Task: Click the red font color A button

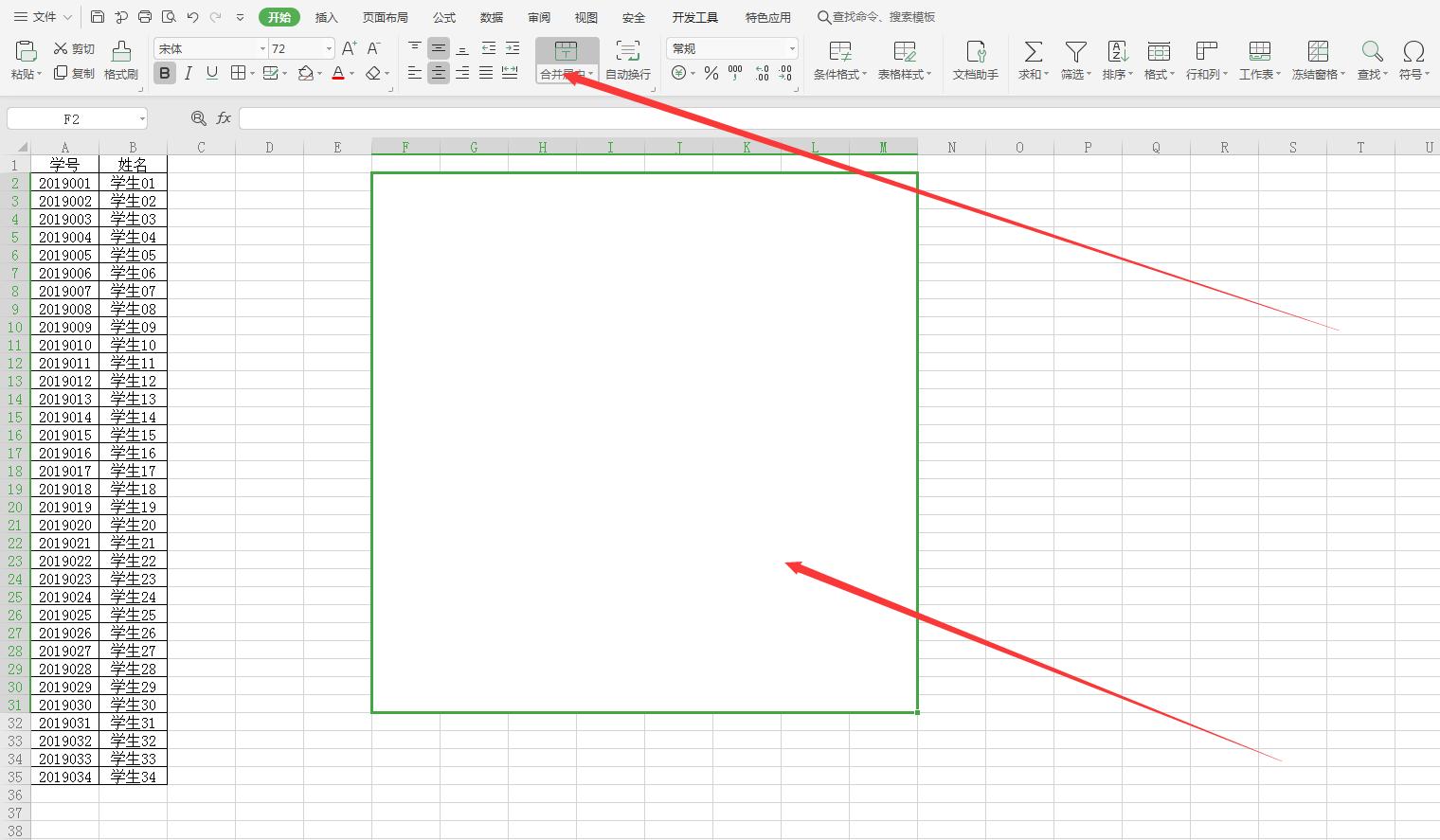Action: click(x=338, y=73)
